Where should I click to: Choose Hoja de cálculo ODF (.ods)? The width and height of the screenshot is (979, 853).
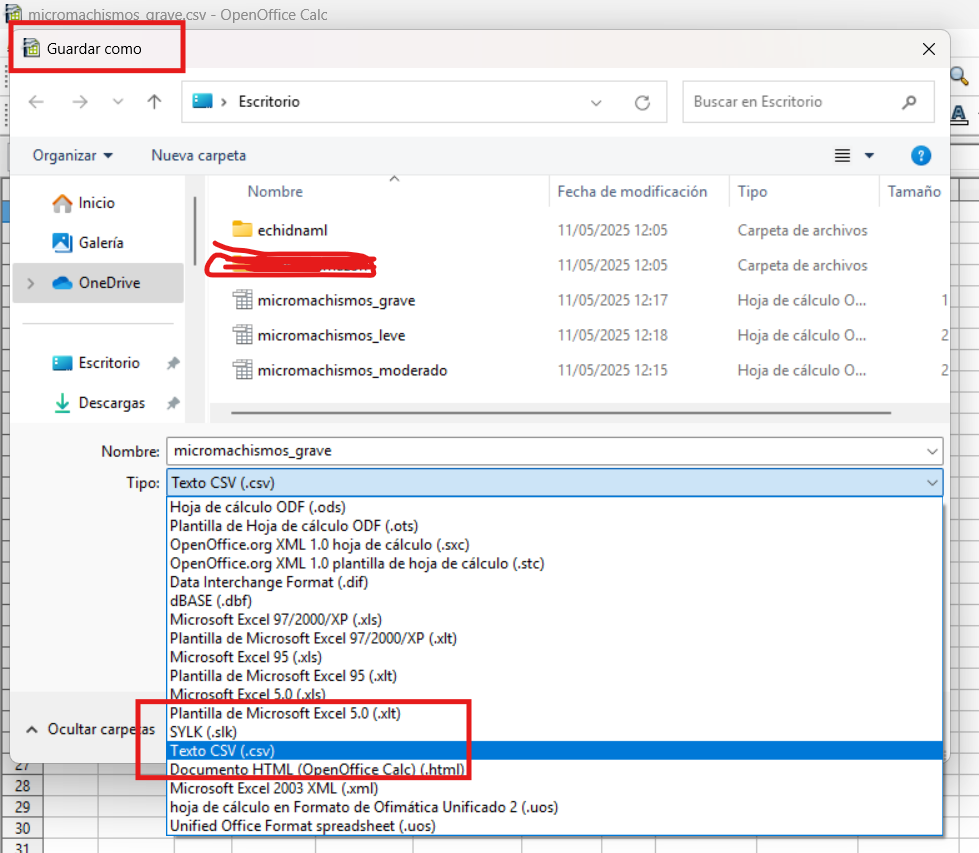click(554, 507)
